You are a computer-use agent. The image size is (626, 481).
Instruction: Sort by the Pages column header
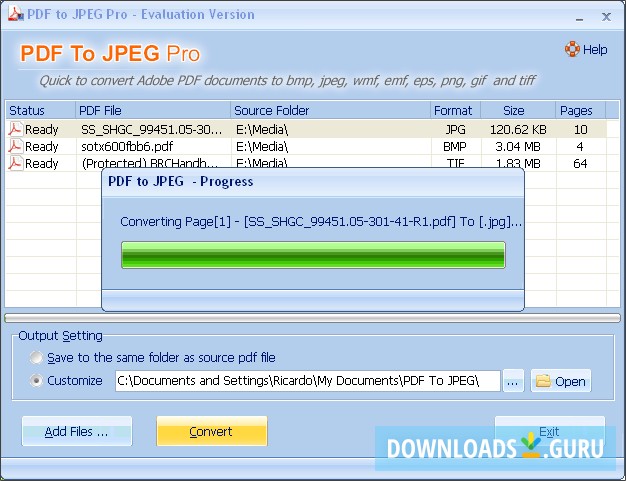pos(580,110)
